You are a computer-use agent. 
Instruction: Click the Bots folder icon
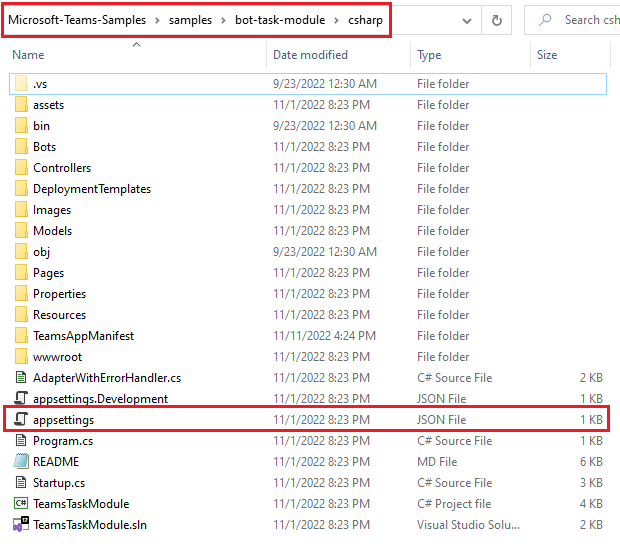pyautogui.click(x=21, y=147)
